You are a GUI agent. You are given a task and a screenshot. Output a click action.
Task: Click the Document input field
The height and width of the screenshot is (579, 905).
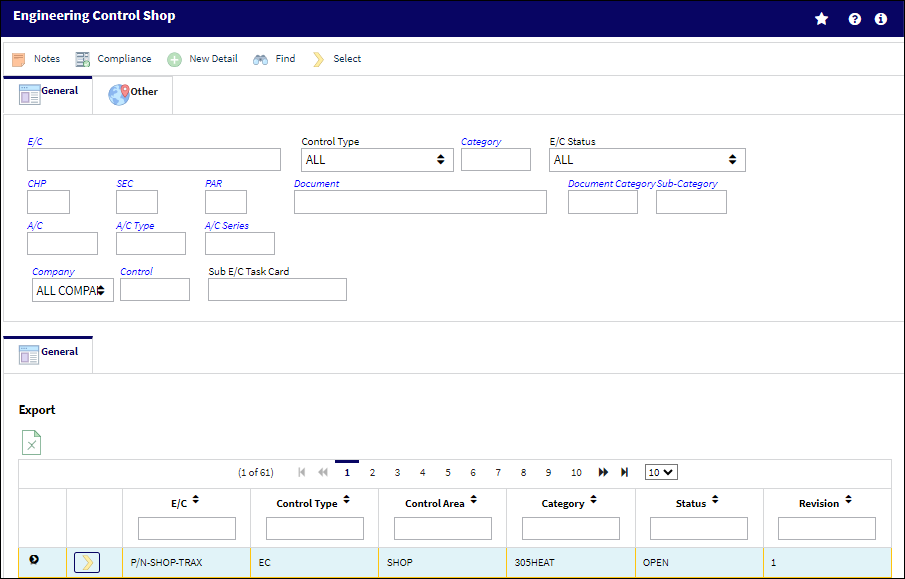[420, 202]
